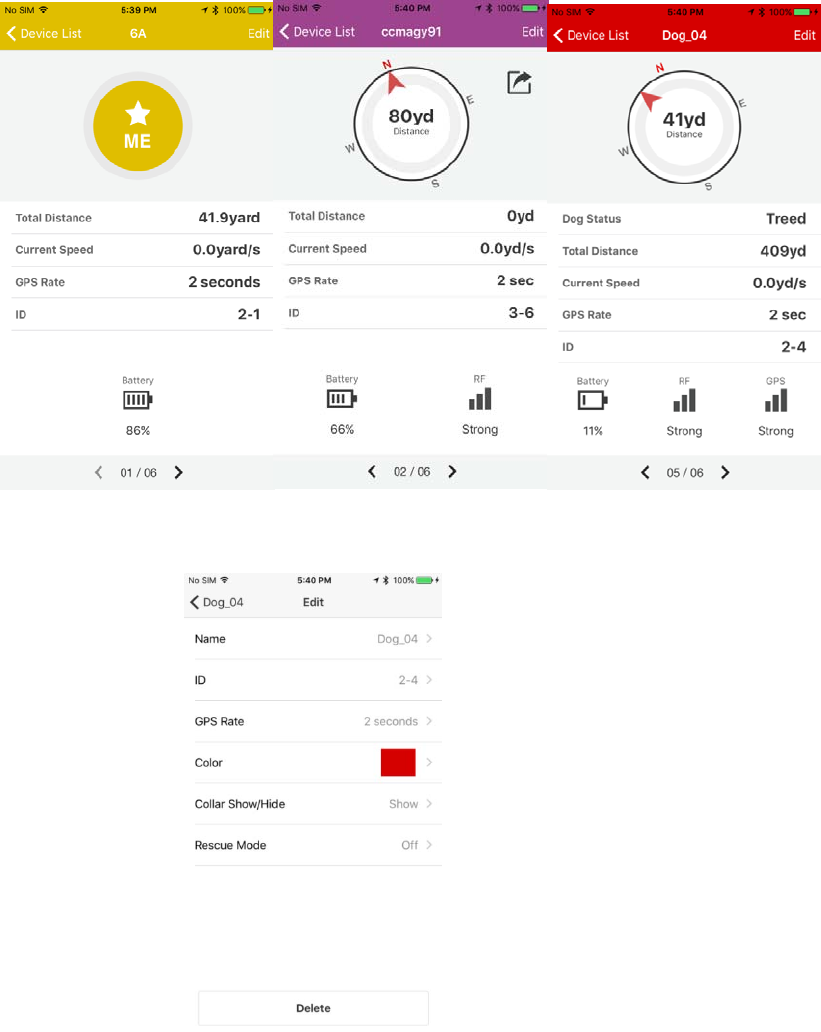Open GPS Rate setting 2 seconds

(x=318, y=721)
